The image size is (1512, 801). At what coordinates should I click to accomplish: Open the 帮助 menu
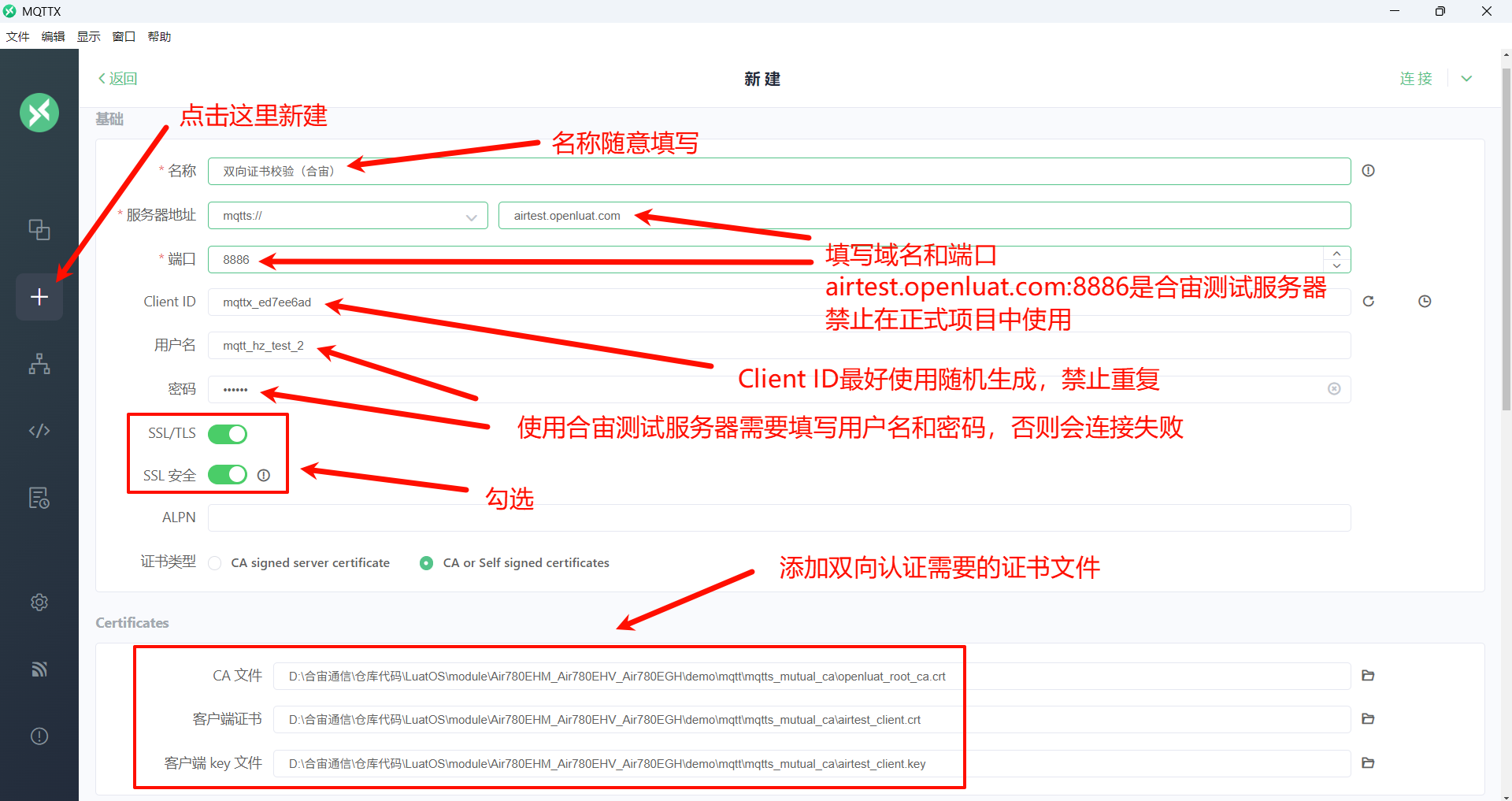pos(159,37)
